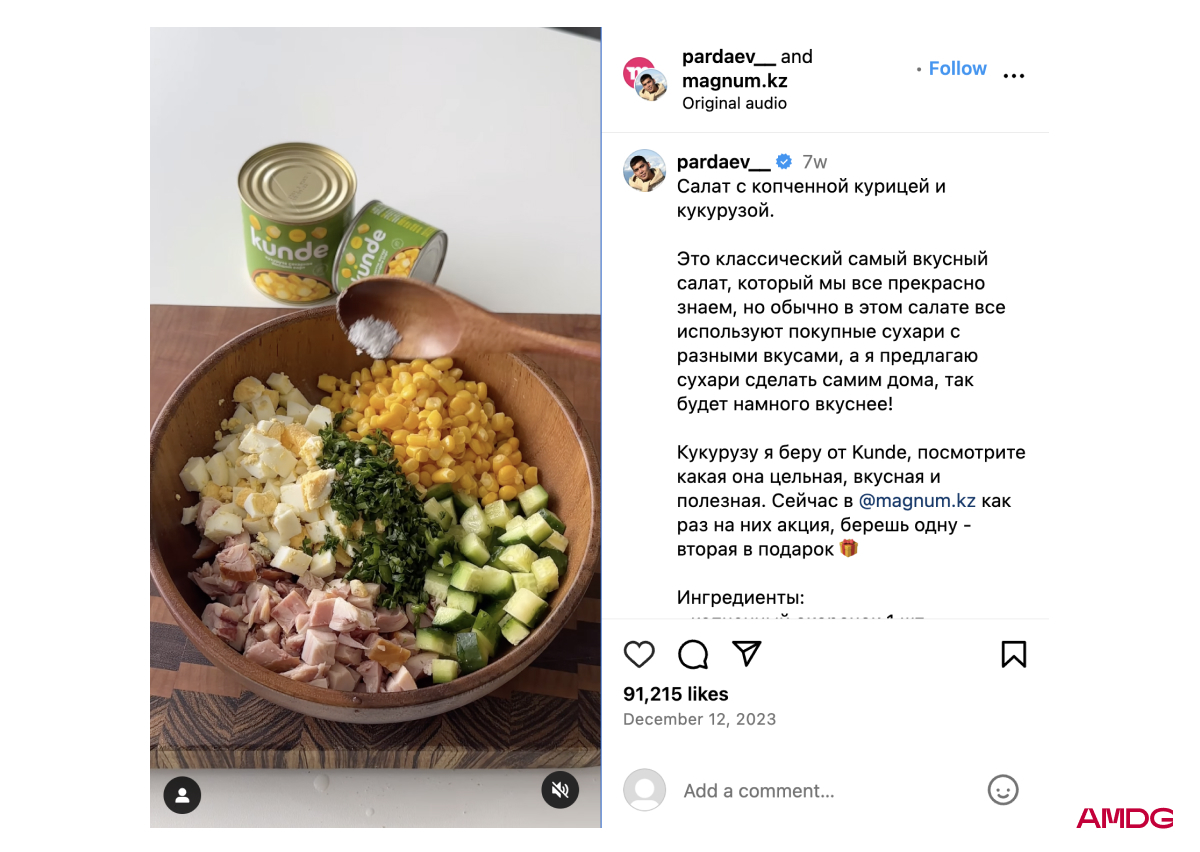The width and height of the screenshot is (1200, 852).
Task: Open the header profile avatars
Action: [x=645, y=79]
